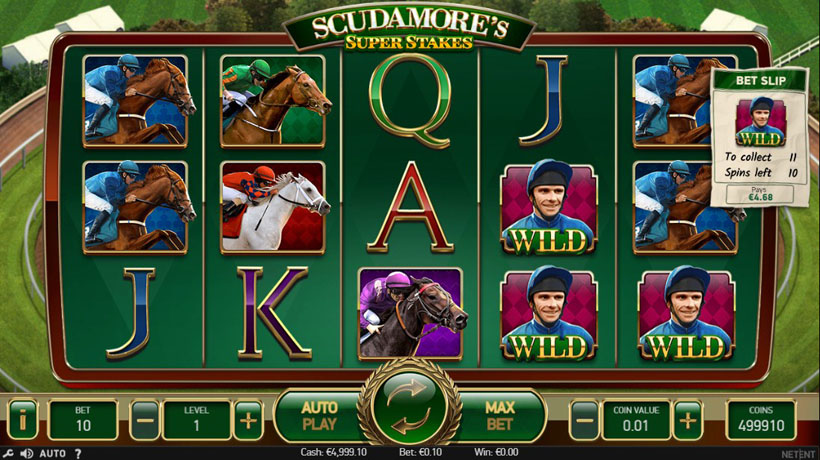Open the help question mark icon
This screenshot has height=460, width=820.
[x=78, y=453]
